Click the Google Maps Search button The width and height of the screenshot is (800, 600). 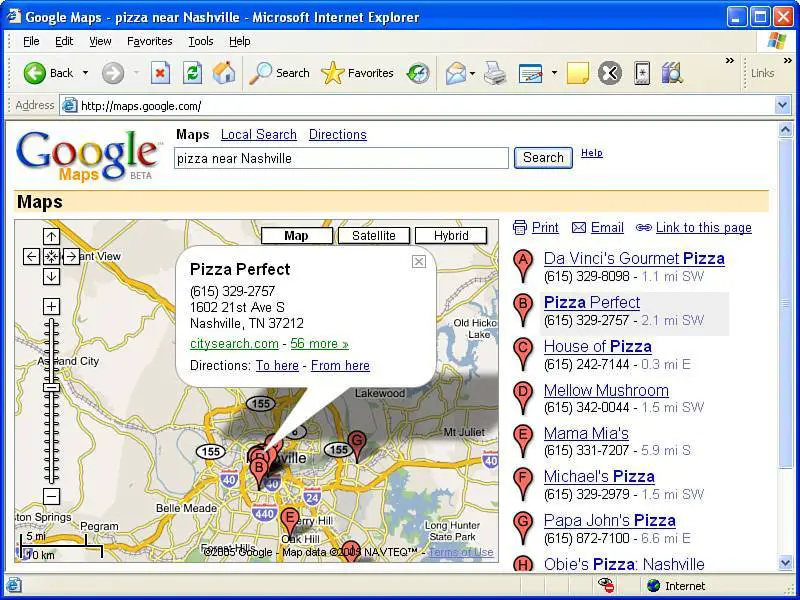pos(543,158)
